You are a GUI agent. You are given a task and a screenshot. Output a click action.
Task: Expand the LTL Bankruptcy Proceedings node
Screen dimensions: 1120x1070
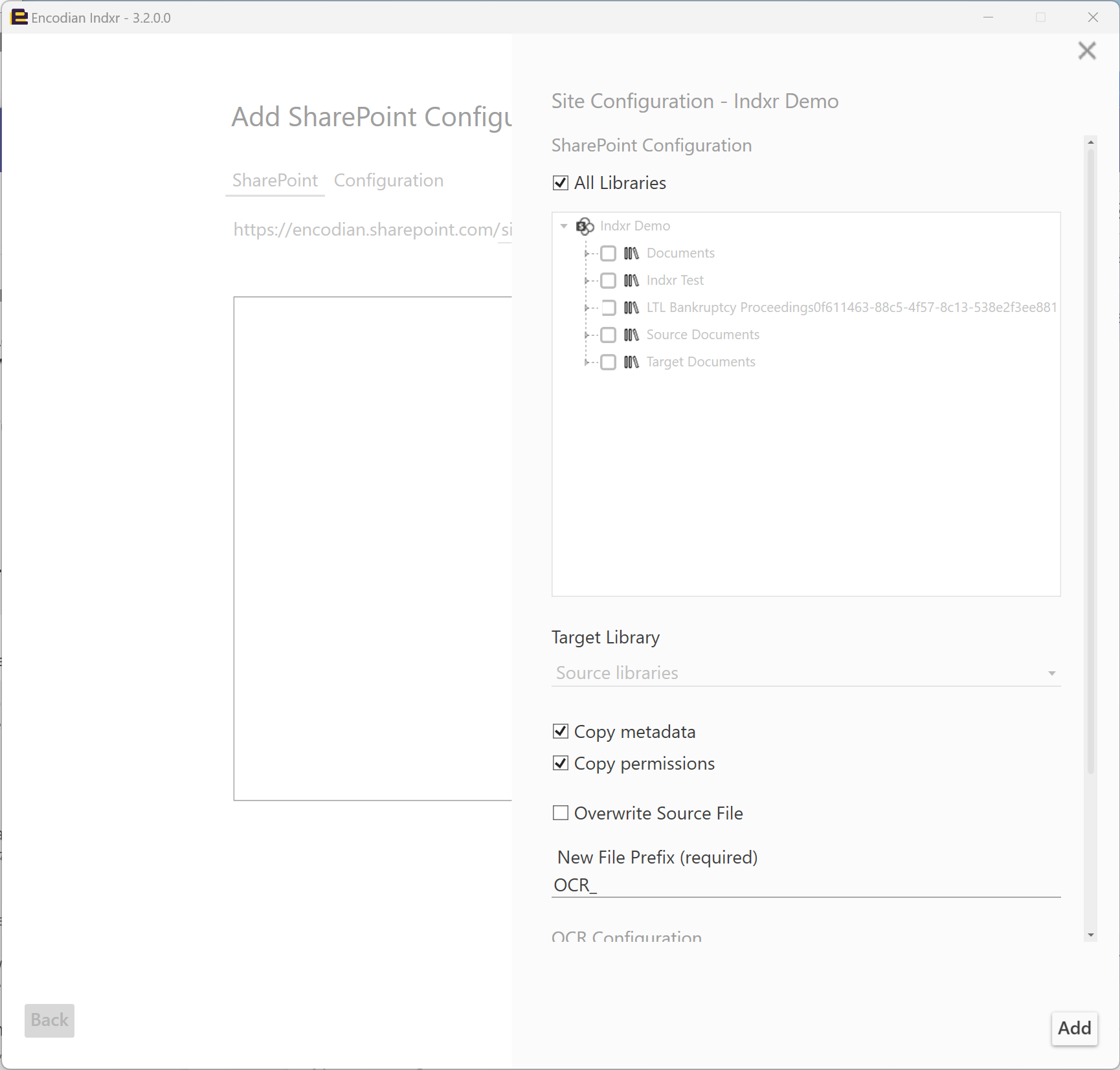click(x=587, y=307)
